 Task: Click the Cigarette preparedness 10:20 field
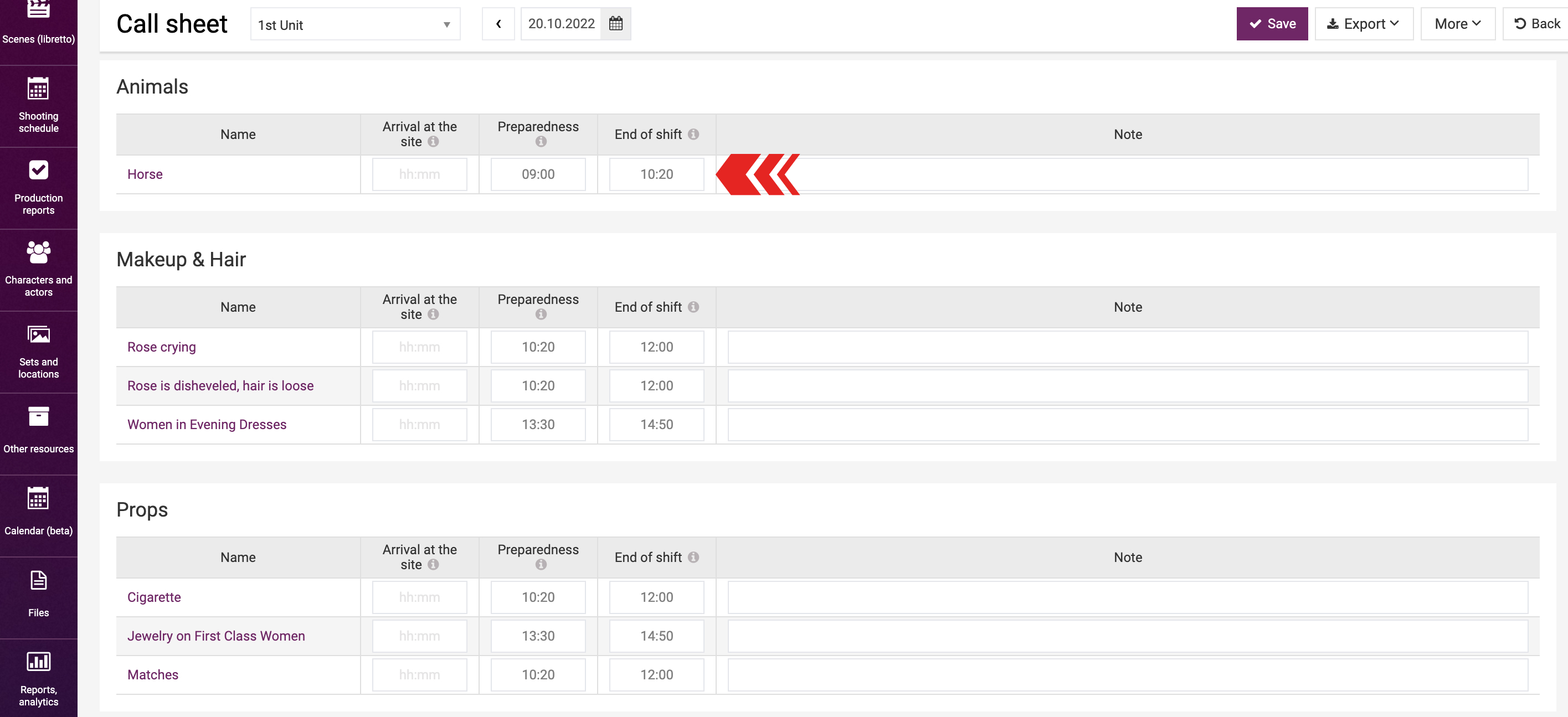[538, 597]
